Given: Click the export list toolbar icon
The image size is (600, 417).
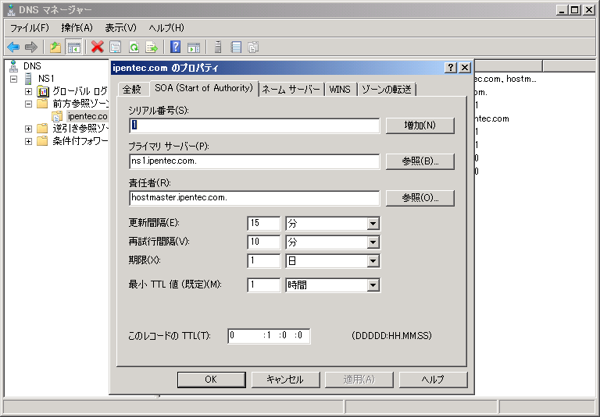Looking at the screenshot, I should [152, 47].
